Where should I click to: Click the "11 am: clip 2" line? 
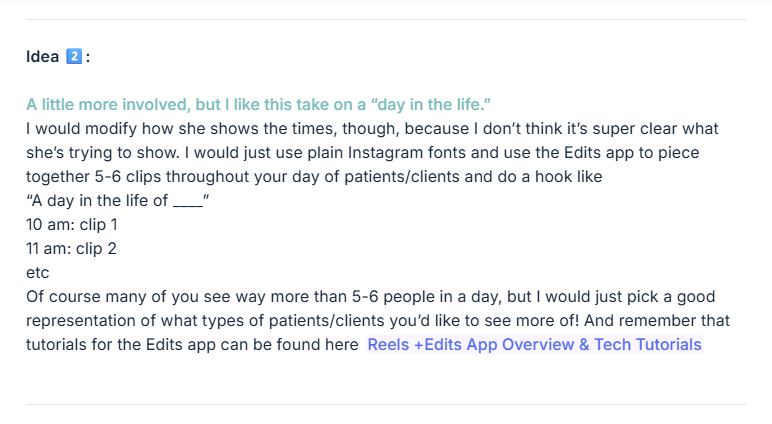click(72, 249)
